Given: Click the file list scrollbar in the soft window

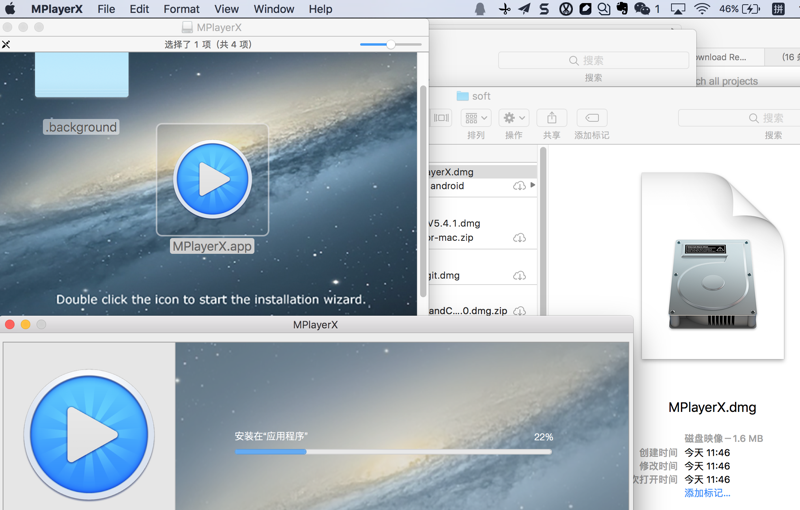Looking at the screenshot, I should pos(543,232).
